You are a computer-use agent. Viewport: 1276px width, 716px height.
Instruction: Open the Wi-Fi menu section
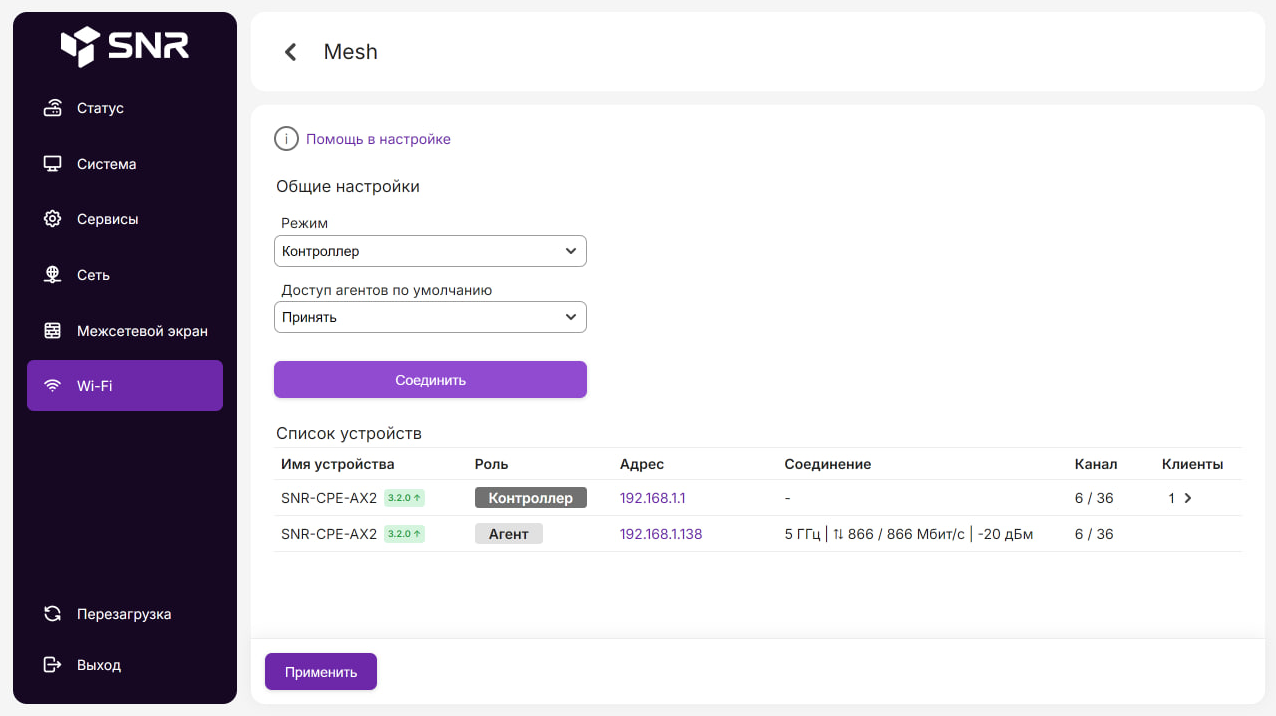click(125, 386)
